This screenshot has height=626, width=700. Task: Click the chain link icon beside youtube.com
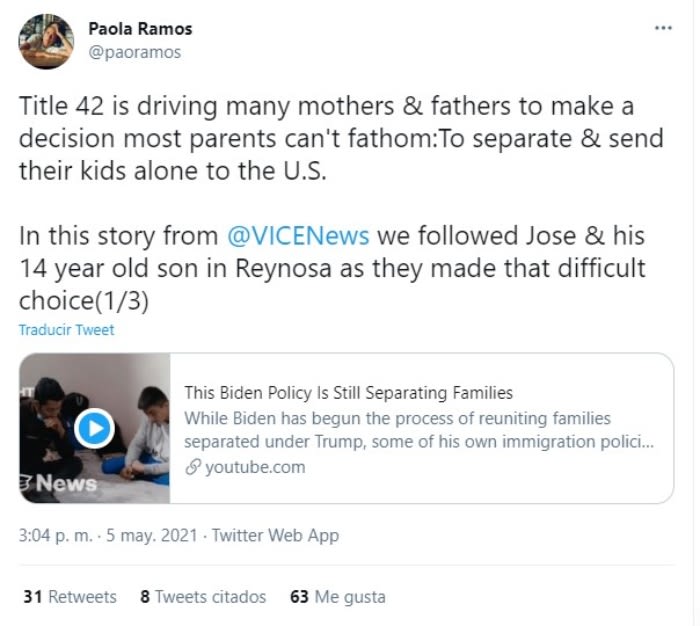pyautogui.click(x=193, y=467)
